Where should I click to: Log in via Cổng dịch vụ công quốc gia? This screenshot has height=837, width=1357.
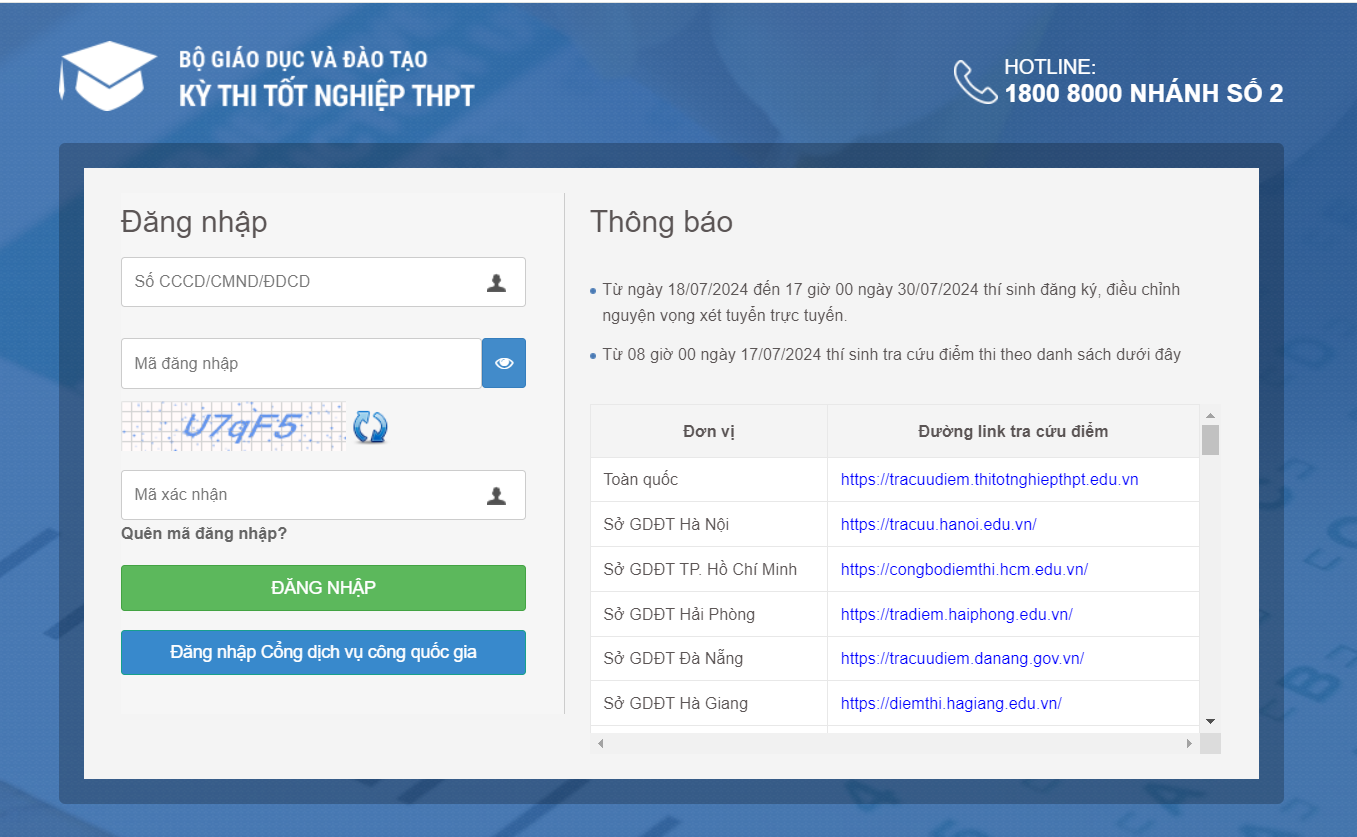click(x=323, y=653)
